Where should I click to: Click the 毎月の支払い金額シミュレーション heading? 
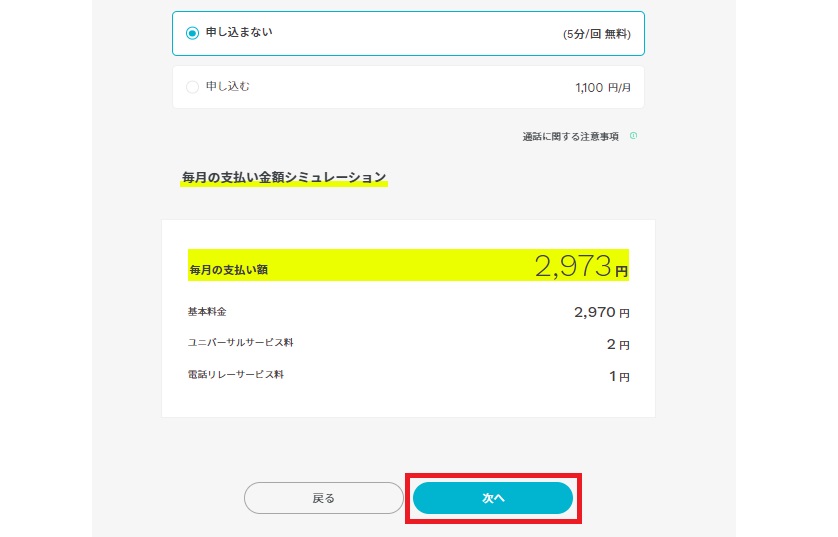click(x=284, y=177)
